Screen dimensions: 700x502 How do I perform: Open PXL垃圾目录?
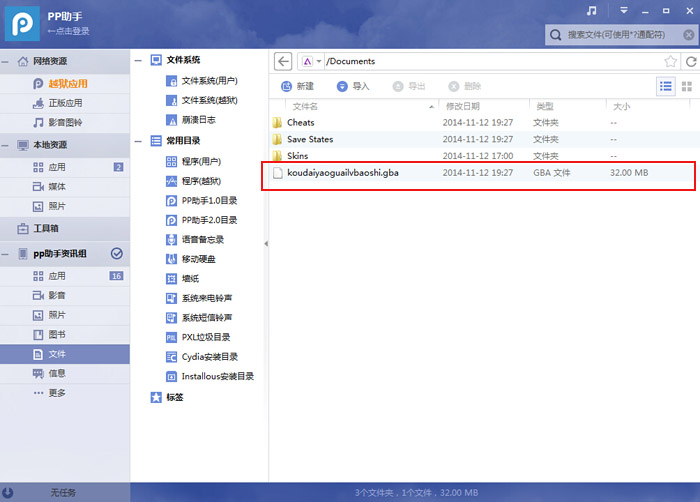pos(198,337)
